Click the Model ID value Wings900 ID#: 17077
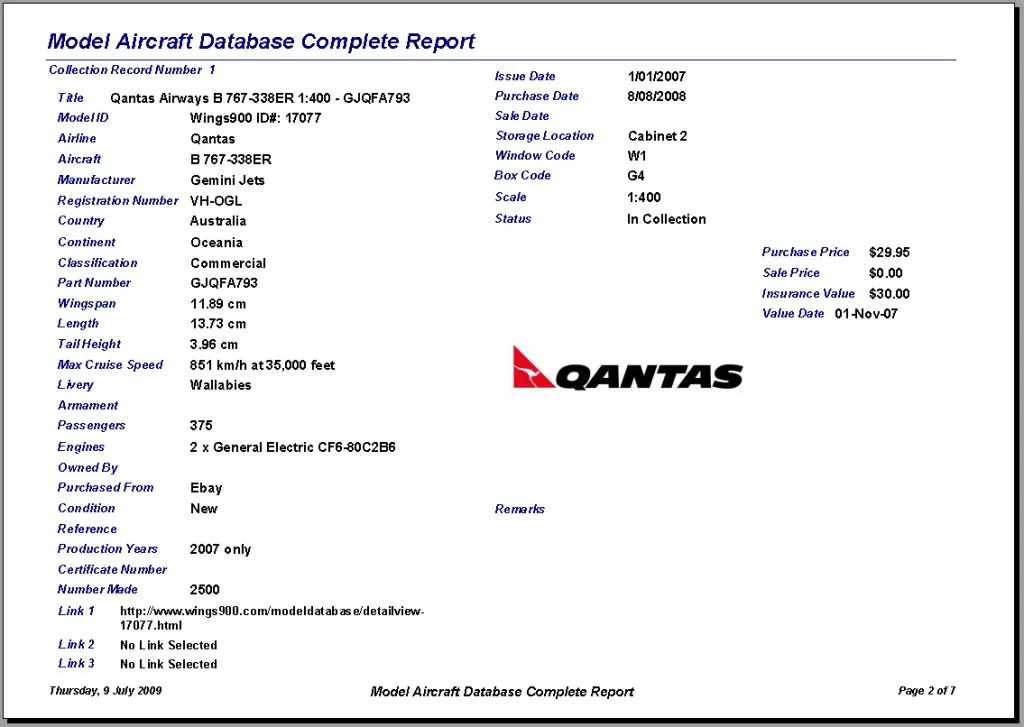 (255, 118)
